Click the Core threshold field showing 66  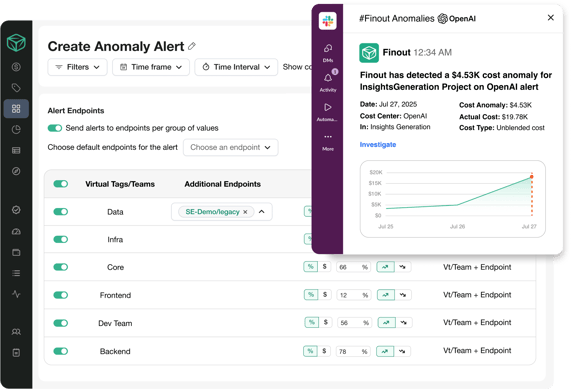pos(353,267)
